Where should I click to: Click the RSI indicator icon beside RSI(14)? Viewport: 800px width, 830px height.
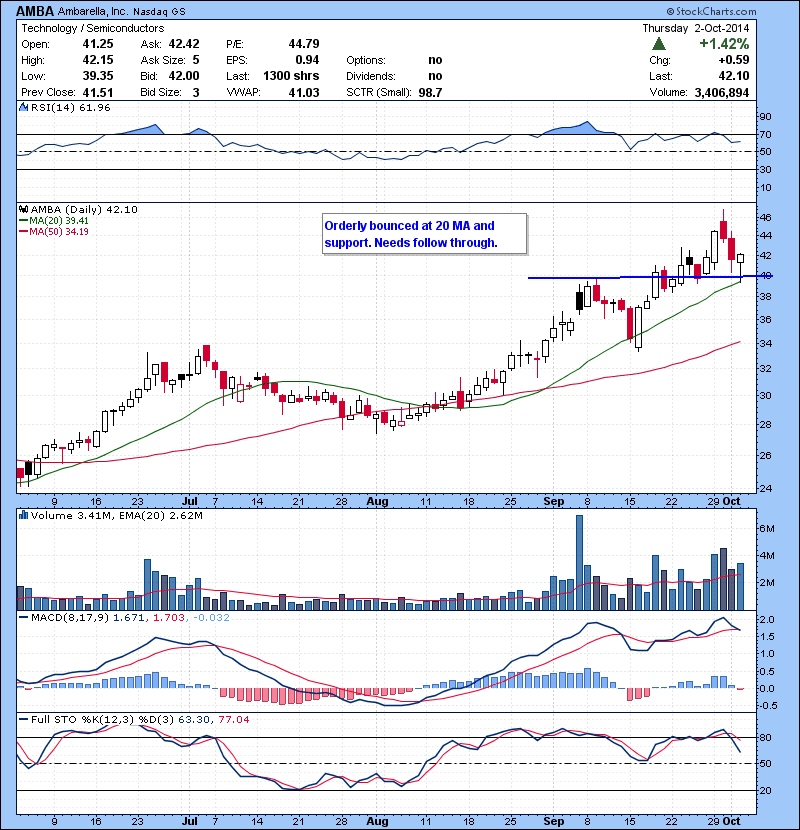tap(23, 107)
